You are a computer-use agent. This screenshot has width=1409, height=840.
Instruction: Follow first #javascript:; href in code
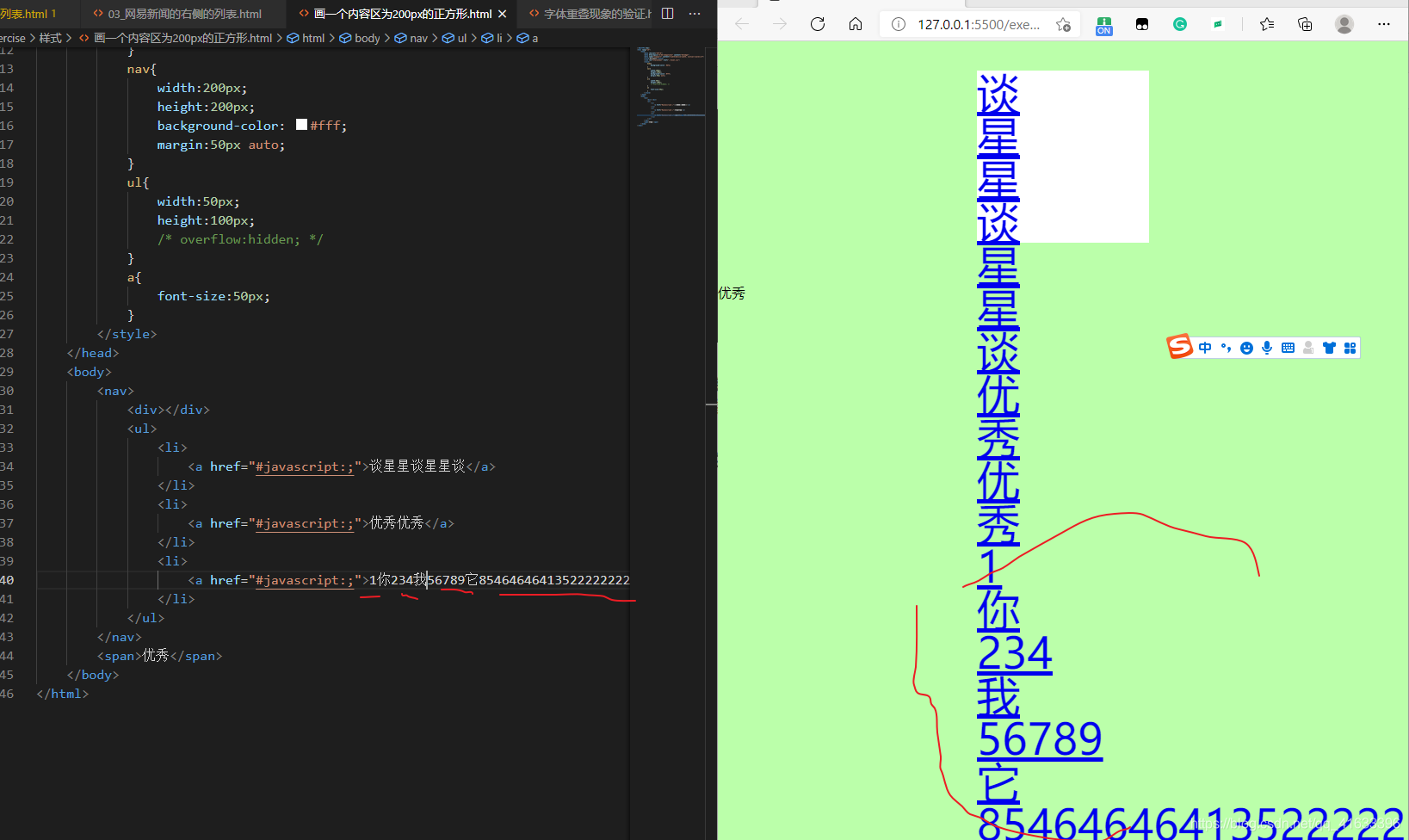(x=305, y=466)
